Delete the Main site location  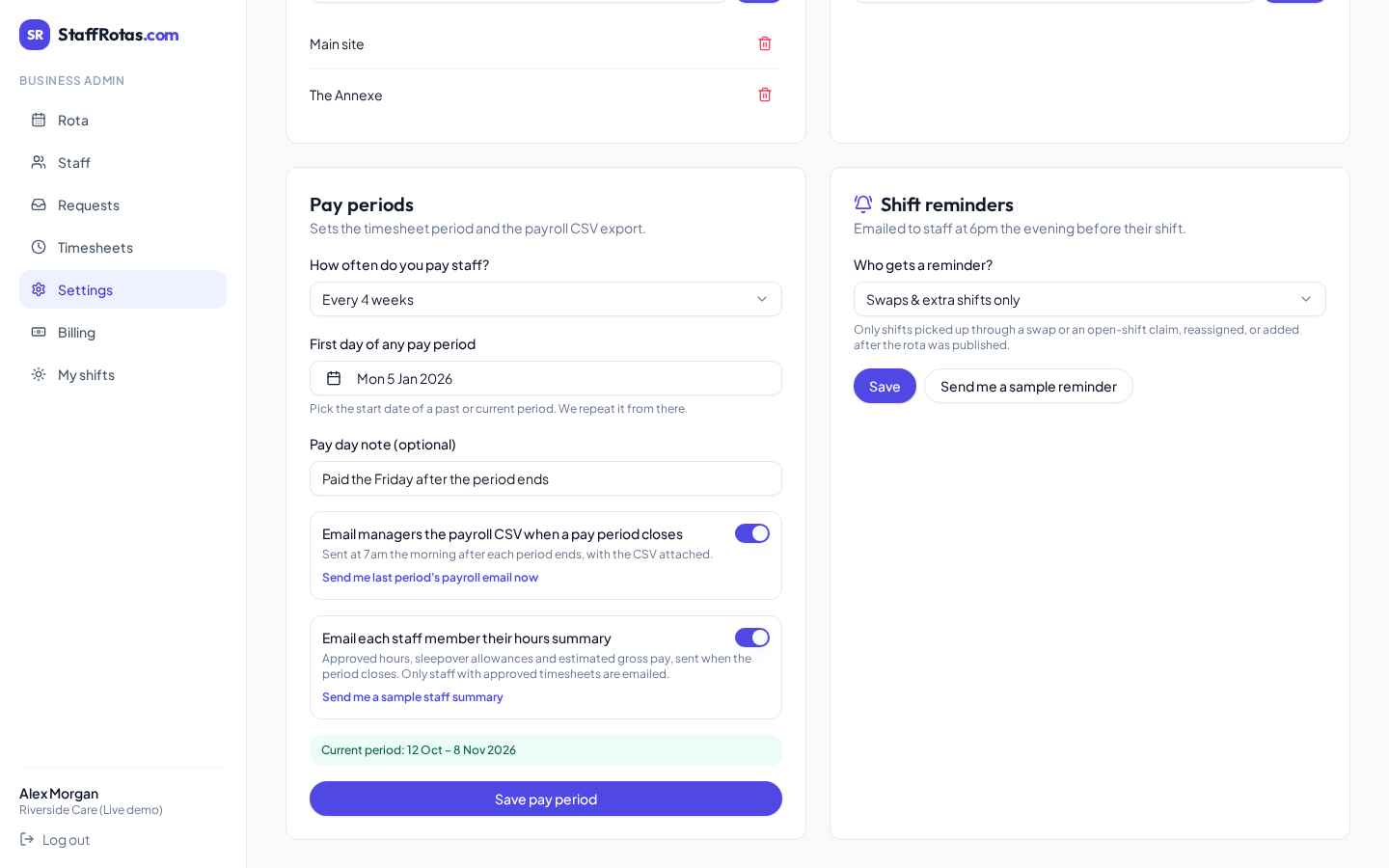[x=765, y=43]
